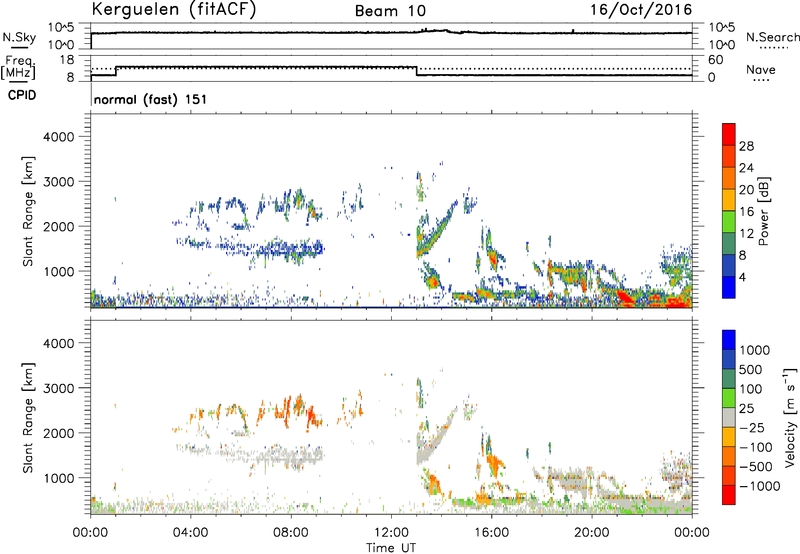Click the '28' tick on power colorbar
800x554 pixels.
746,146
